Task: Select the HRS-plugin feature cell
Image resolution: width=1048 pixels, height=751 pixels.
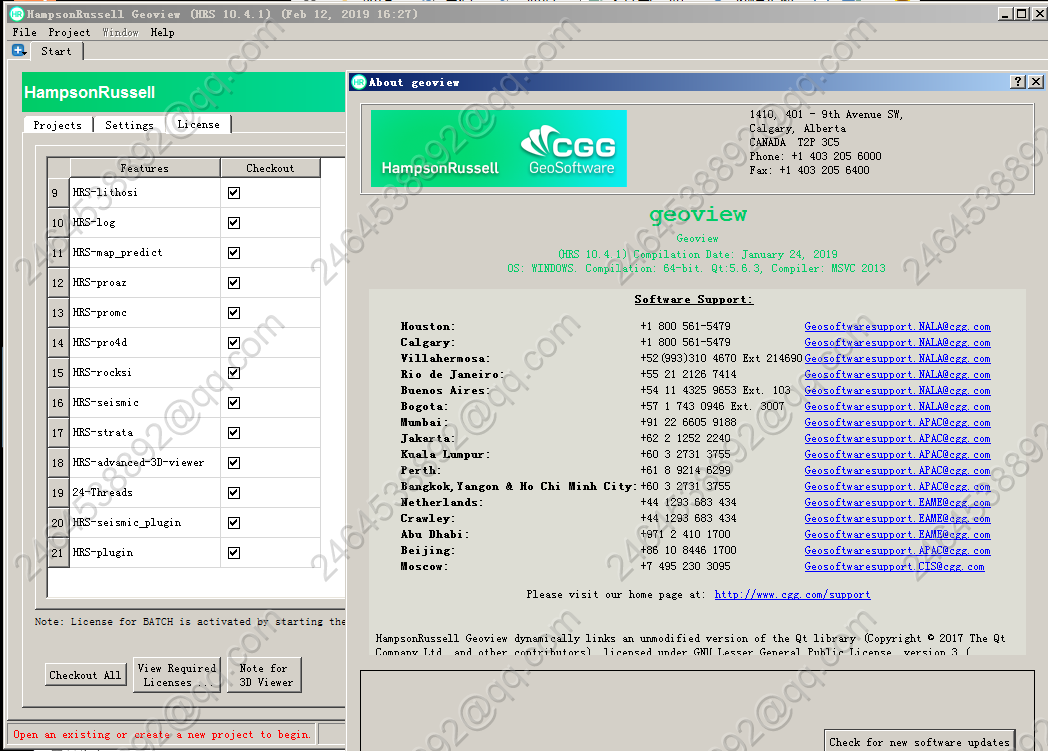Action: point(145,553)
